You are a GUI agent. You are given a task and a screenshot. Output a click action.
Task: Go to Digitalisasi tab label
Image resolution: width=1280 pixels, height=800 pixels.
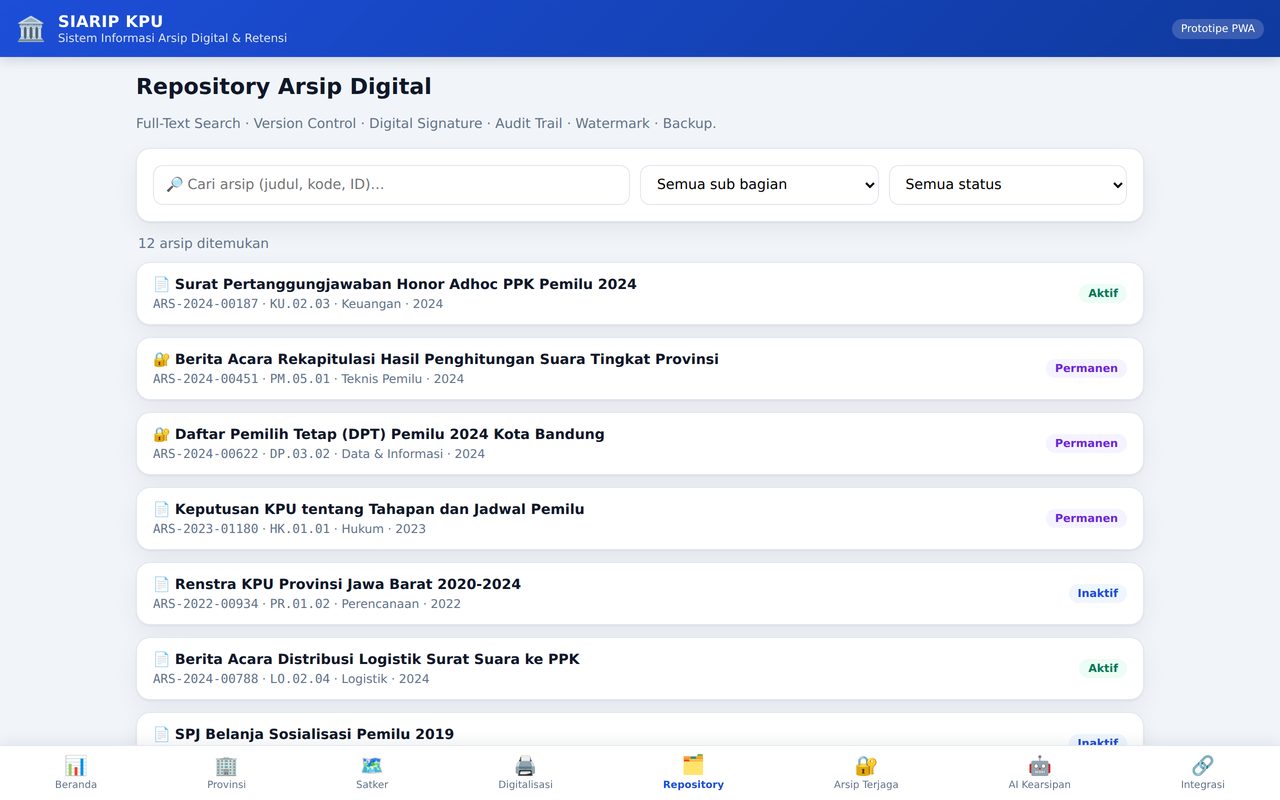click(525, 785)
